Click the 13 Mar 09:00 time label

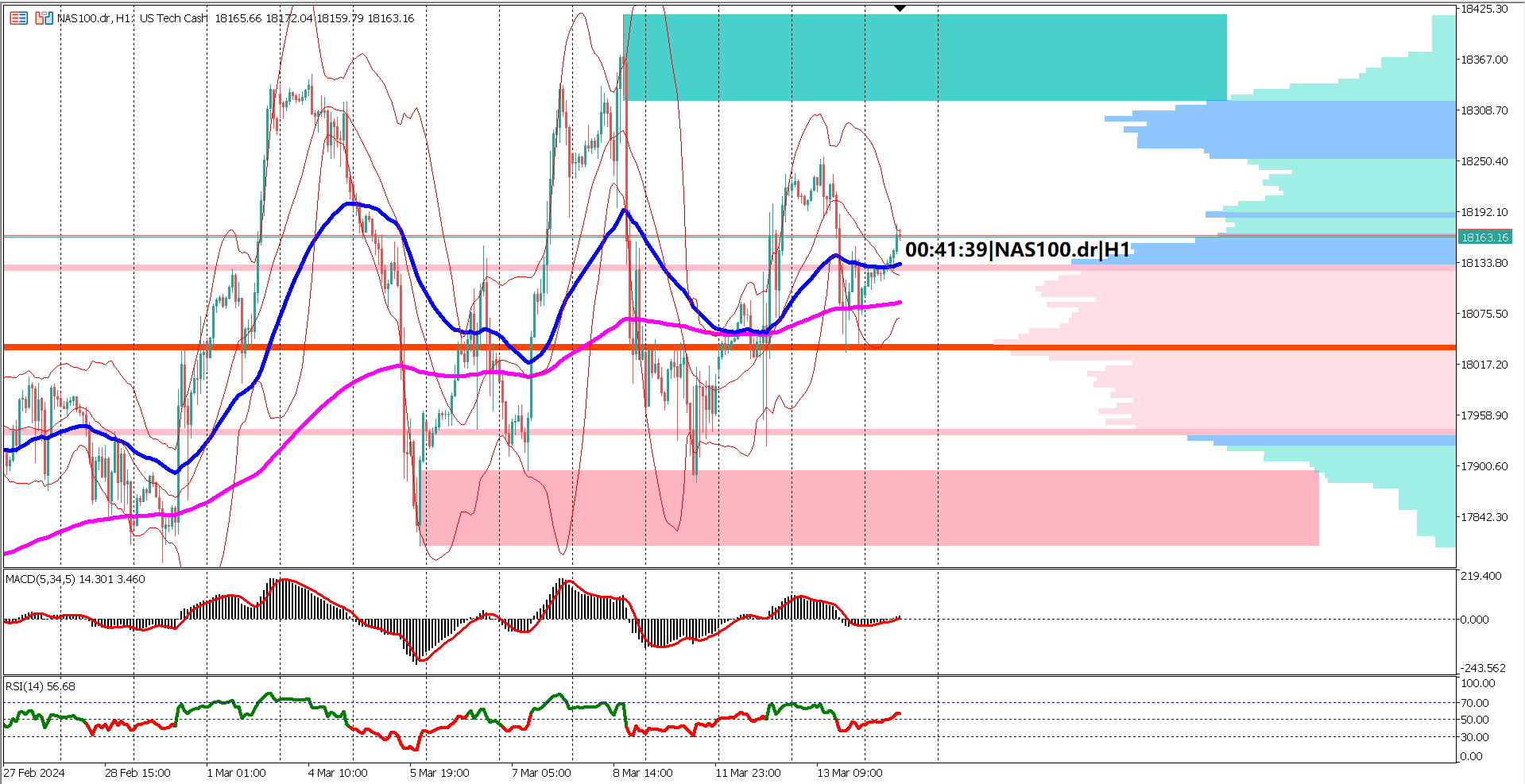(x=850, y=773)
